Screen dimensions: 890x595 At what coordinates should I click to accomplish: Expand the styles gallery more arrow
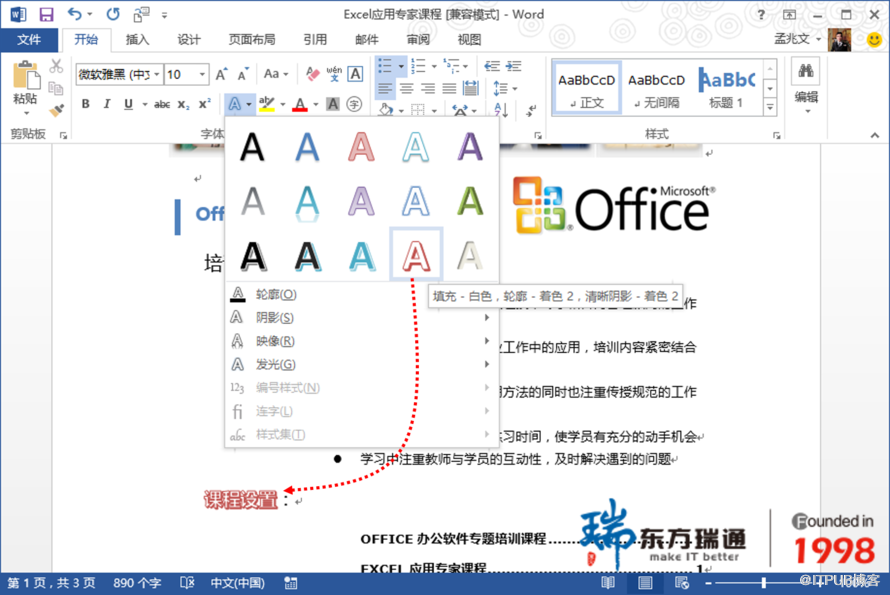(x=770, y=107)
